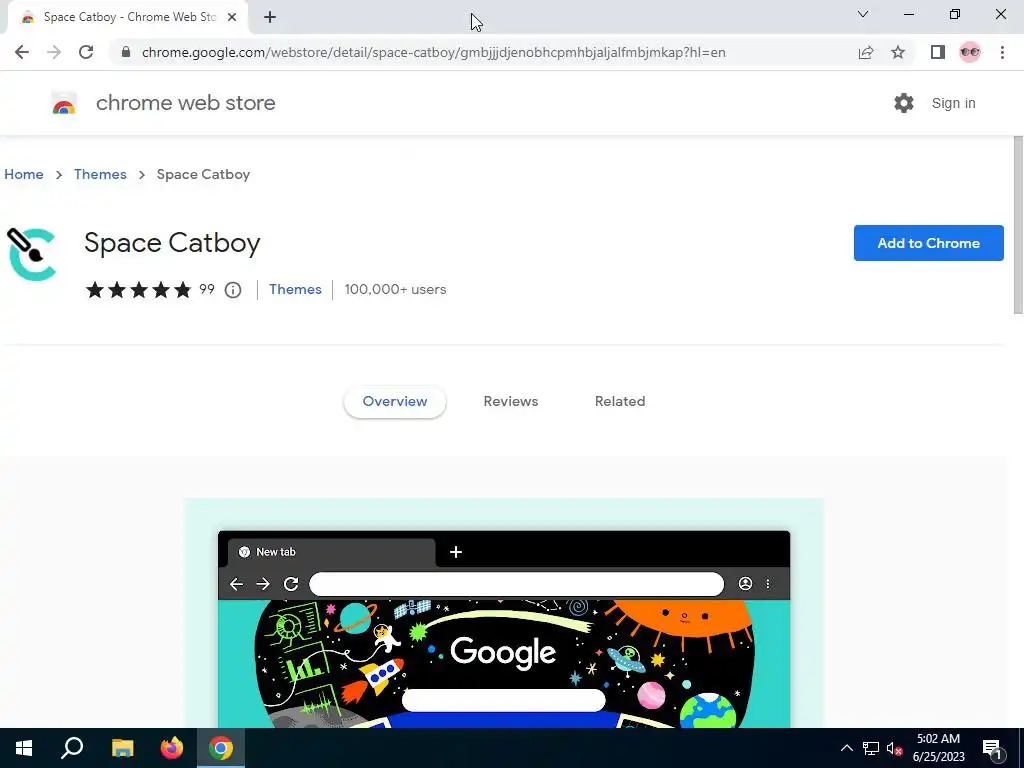Screen dimensions: 1024x768
Task: Click Space Catboy breadcrumb text
Action: [x=203, y=174]
